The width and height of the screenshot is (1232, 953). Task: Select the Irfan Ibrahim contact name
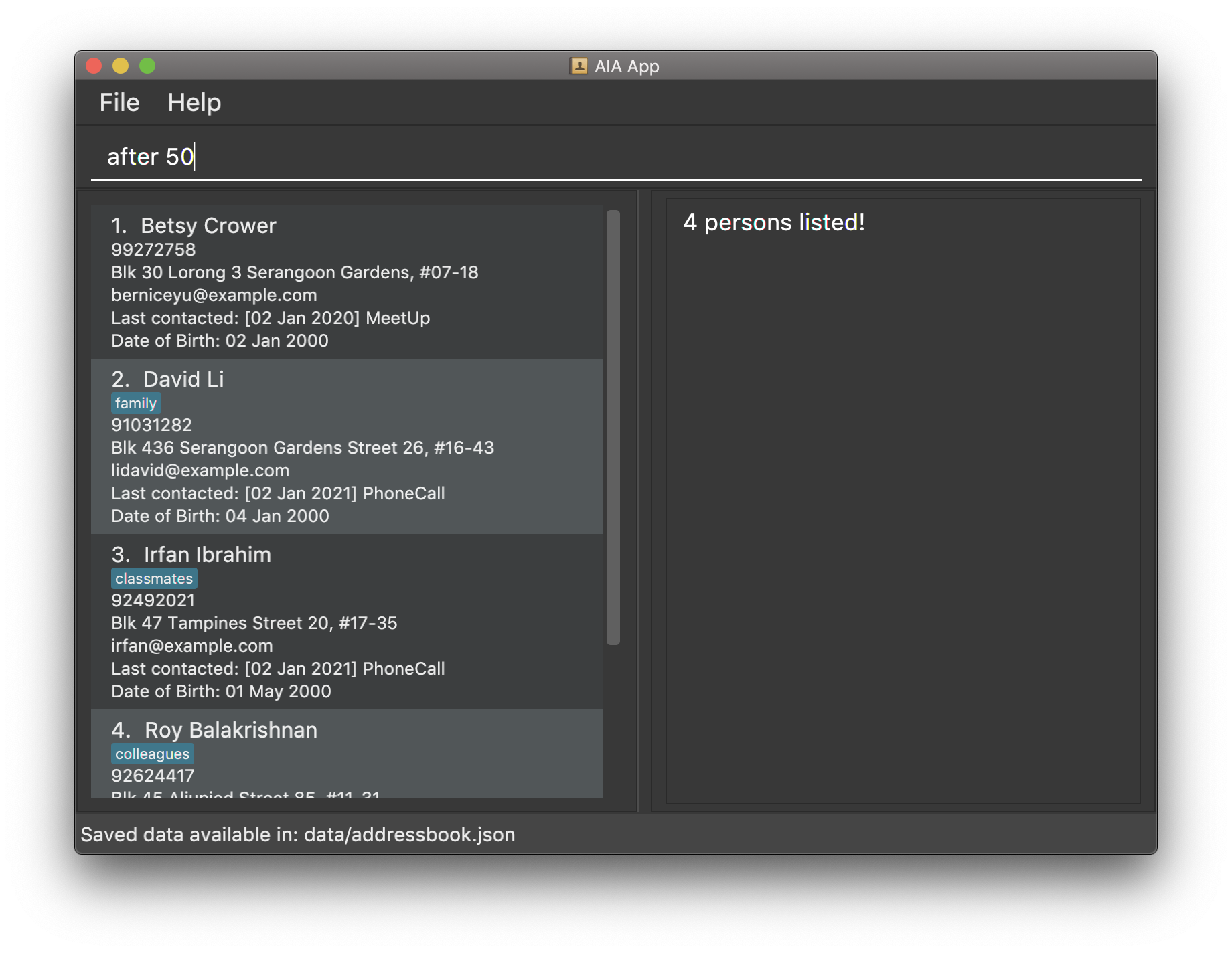pyautogui.click(x=208, y=555)
